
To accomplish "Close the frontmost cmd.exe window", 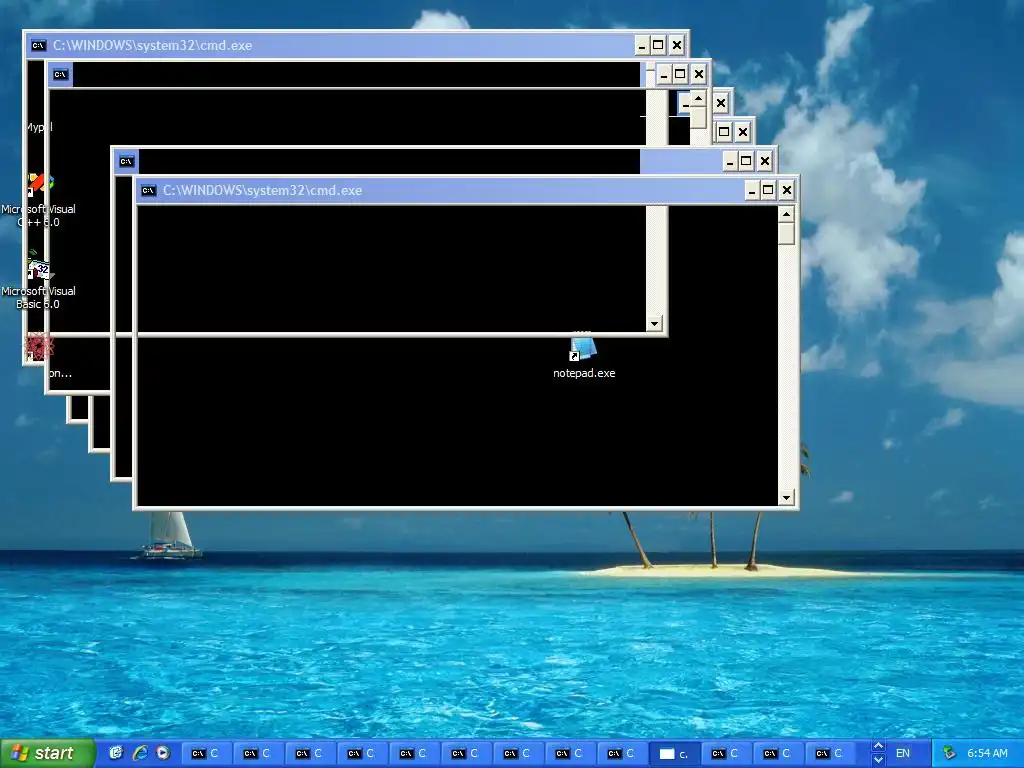I will pyautogui.click(x=787, y=191).
